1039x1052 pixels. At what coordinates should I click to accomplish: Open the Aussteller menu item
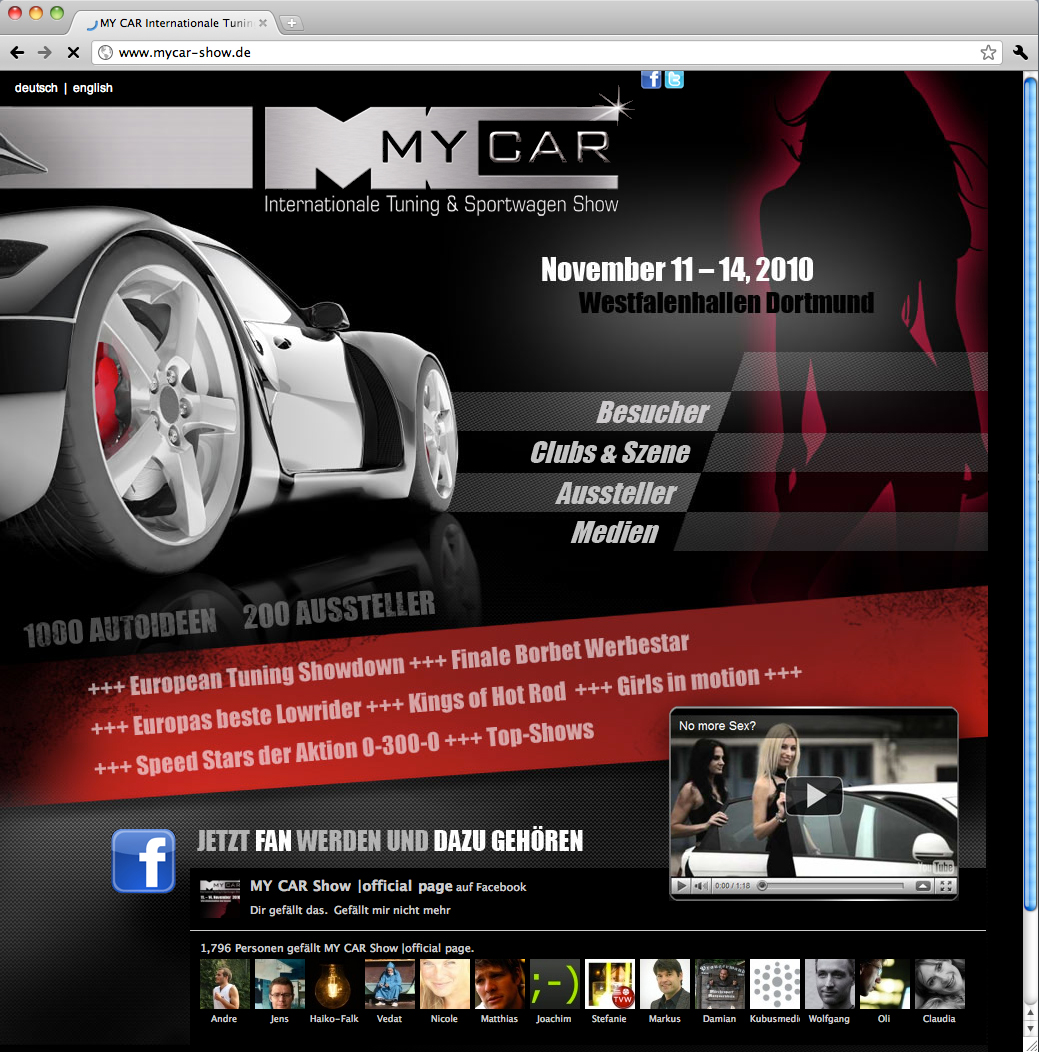click(616, 493)
